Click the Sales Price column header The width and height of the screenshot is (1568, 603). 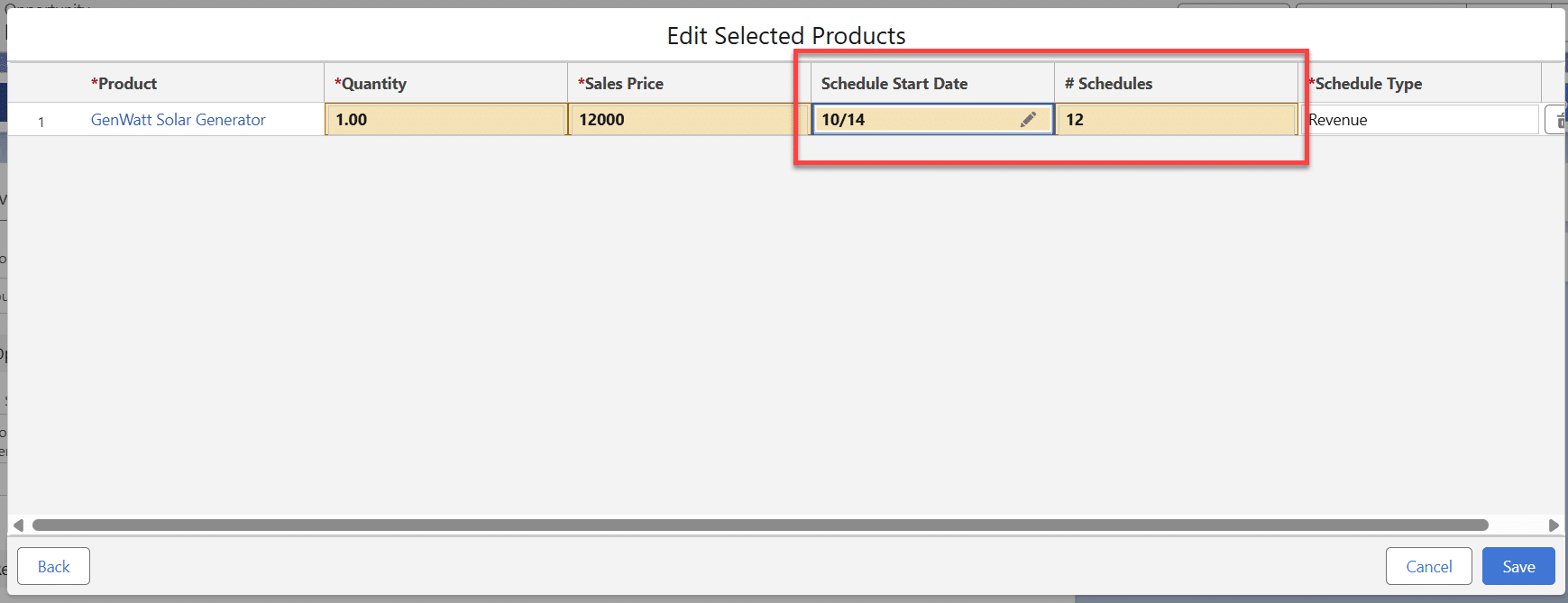(x=621, y=84)
